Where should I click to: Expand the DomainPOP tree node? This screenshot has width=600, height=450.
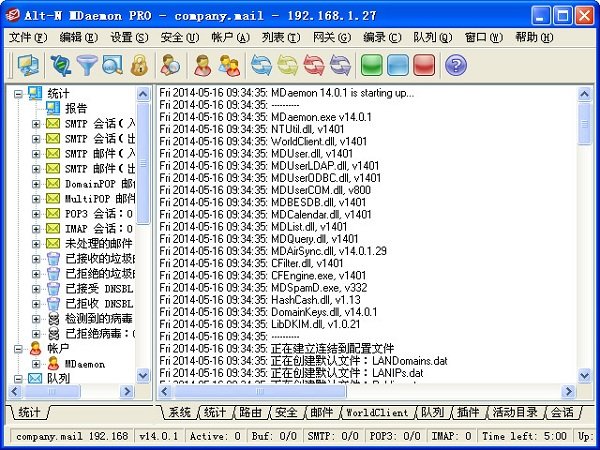click(x=36, y=184)
